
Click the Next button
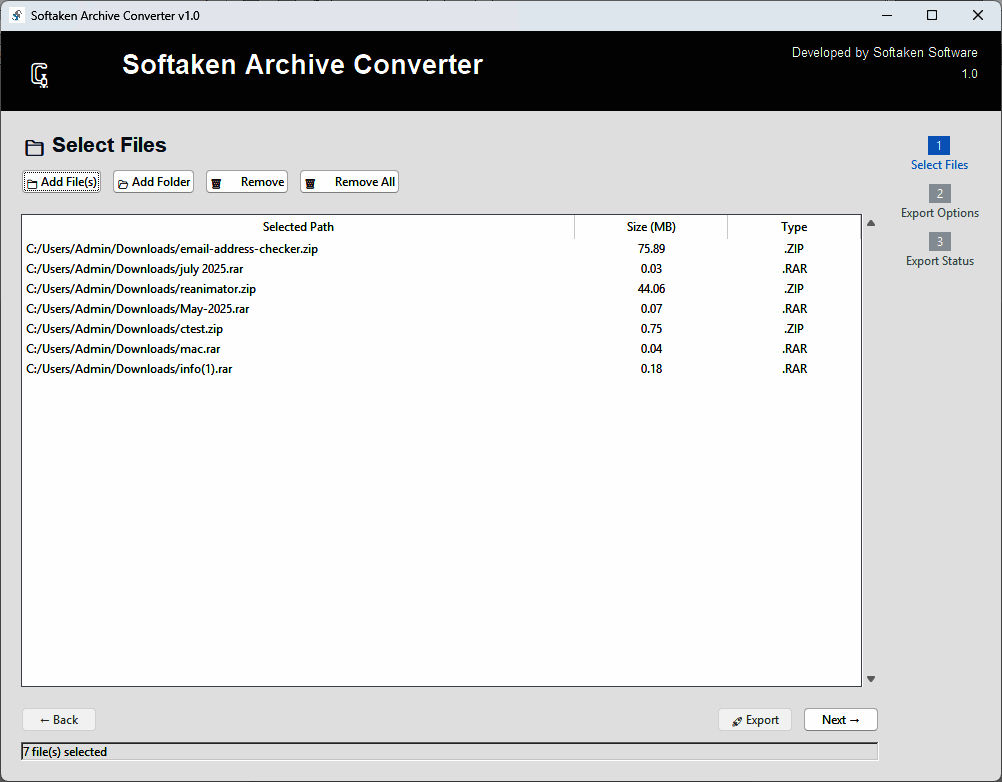click(x=840, y=719)
